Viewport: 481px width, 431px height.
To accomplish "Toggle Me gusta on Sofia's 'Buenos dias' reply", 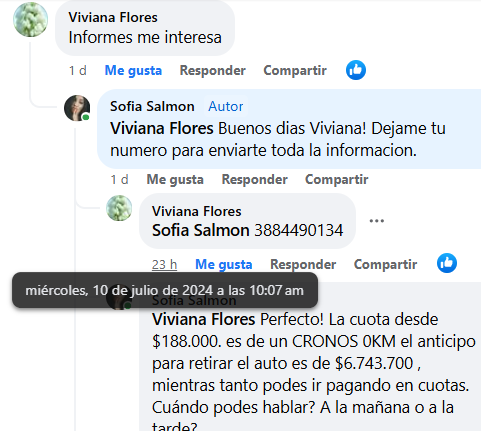I will pos(175,179).
